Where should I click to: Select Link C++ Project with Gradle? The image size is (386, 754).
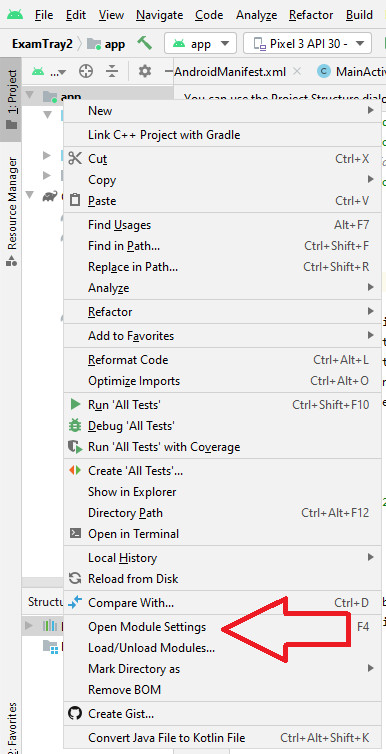(x=223, y=135)
